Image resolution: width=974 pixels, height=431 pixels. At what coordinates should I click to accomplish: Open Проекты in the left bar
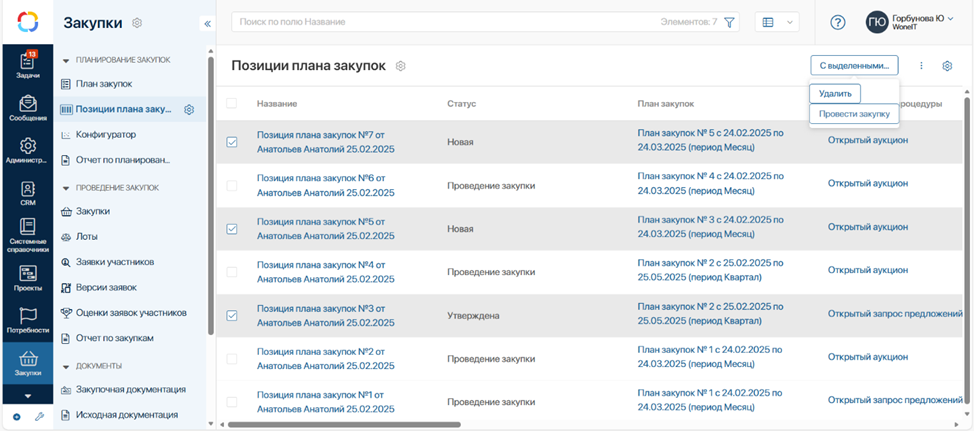tap(27, 277)
